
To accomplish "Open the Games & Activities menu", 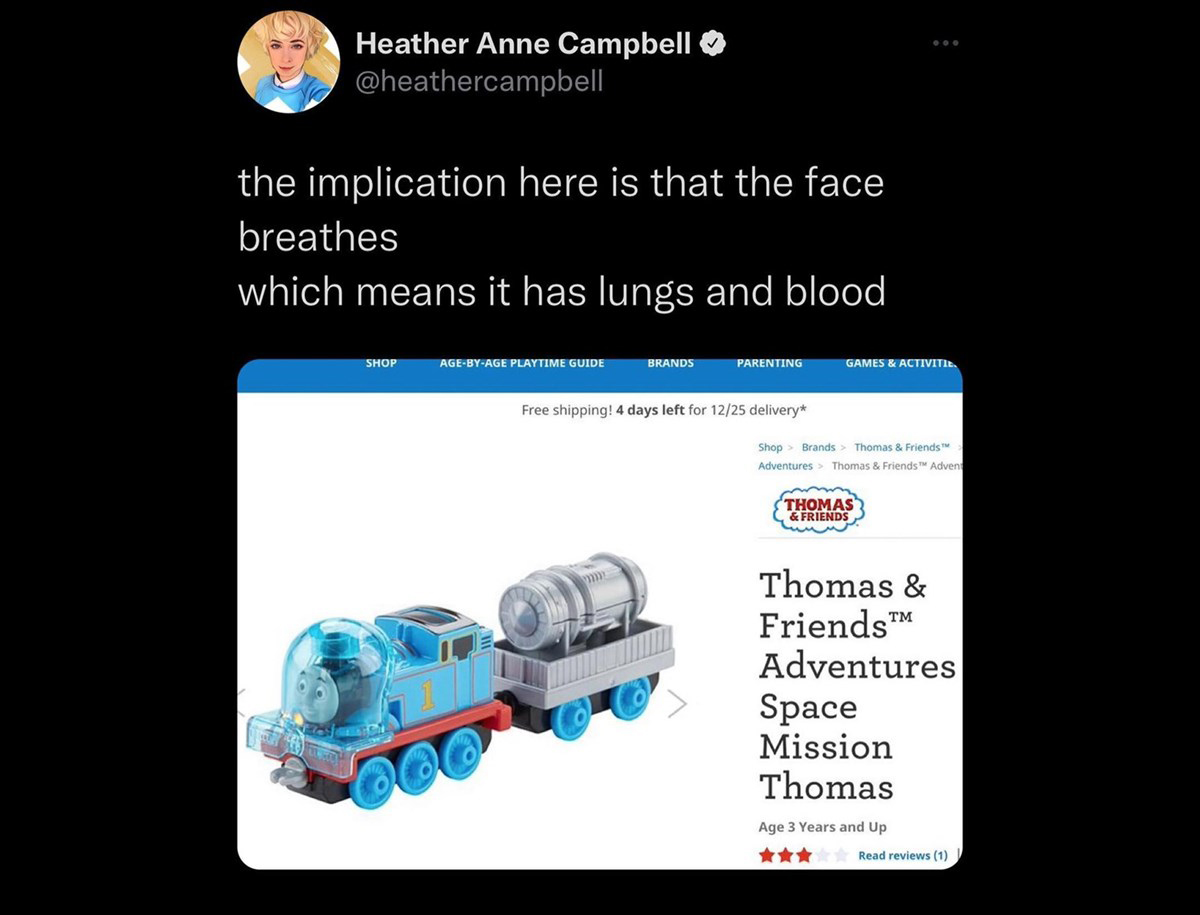I will 902,363.
